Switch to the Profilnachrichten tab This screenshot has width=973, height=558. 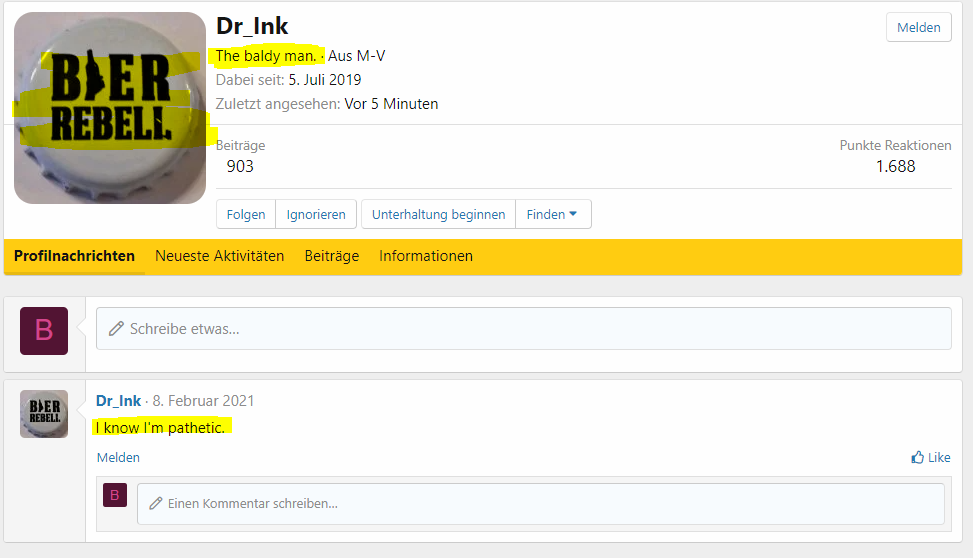[74, 256]
